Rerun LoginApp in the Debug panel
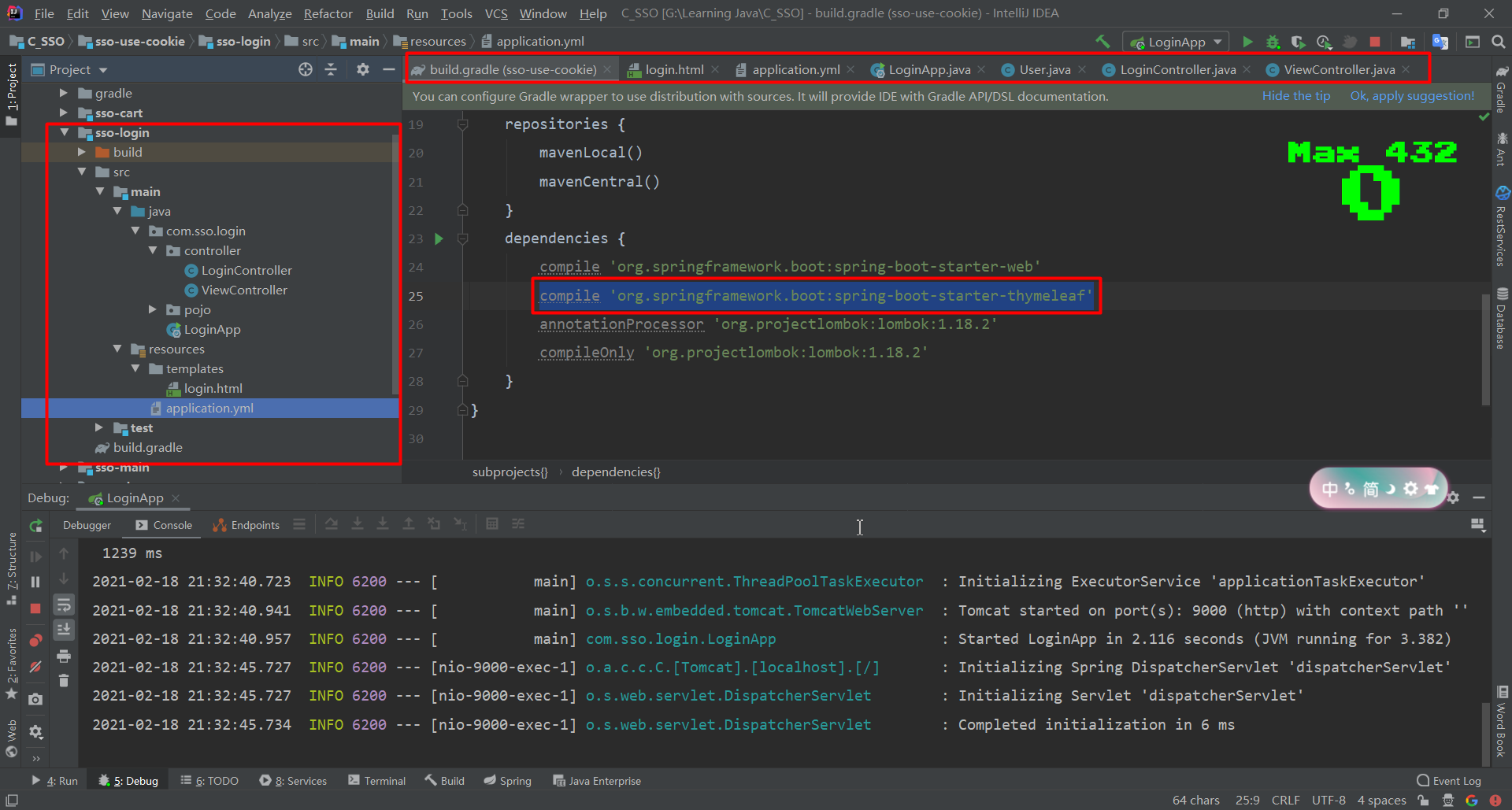The height and width of the screenshot is (810, 1512). [x=35, y=526]
